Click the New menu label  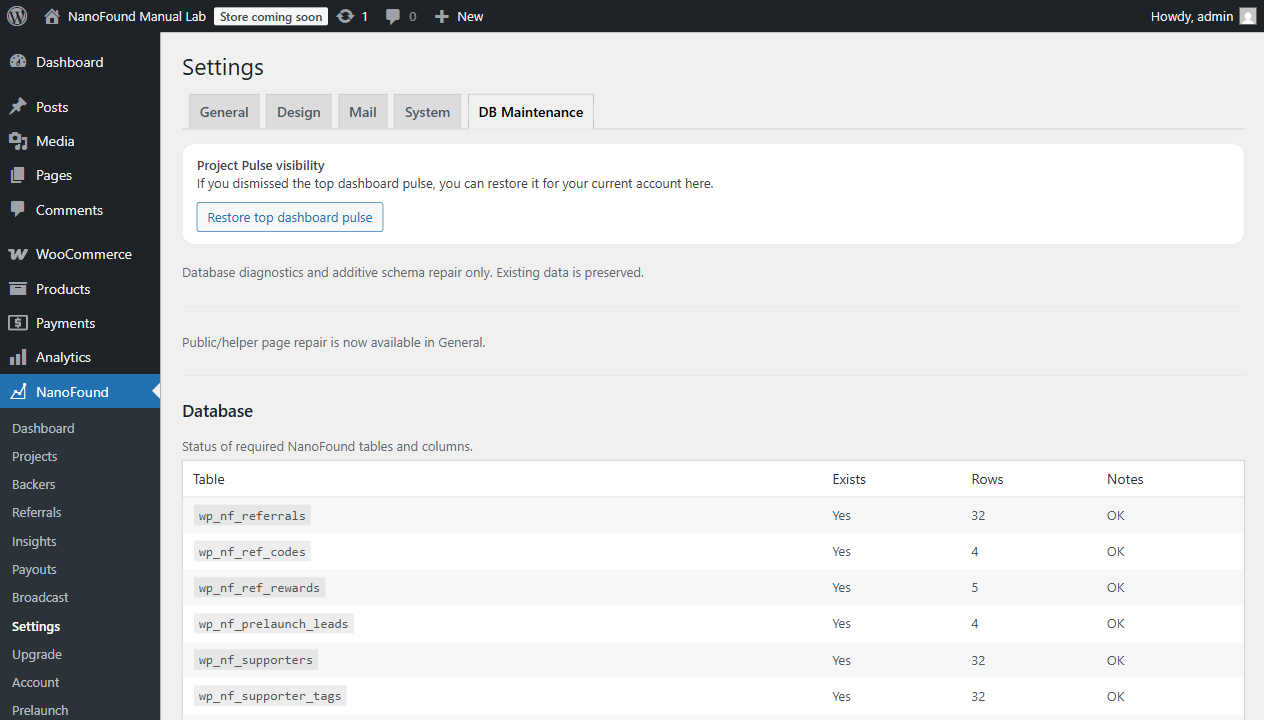tap(470, 16)
